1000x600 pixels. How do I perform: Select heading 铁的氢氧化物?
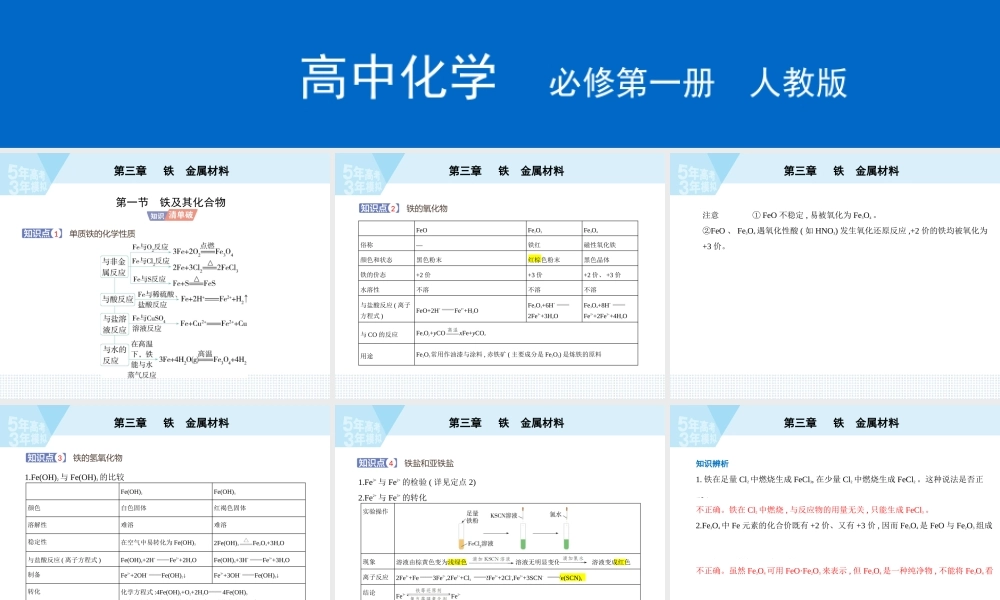[x=98, y=458]
